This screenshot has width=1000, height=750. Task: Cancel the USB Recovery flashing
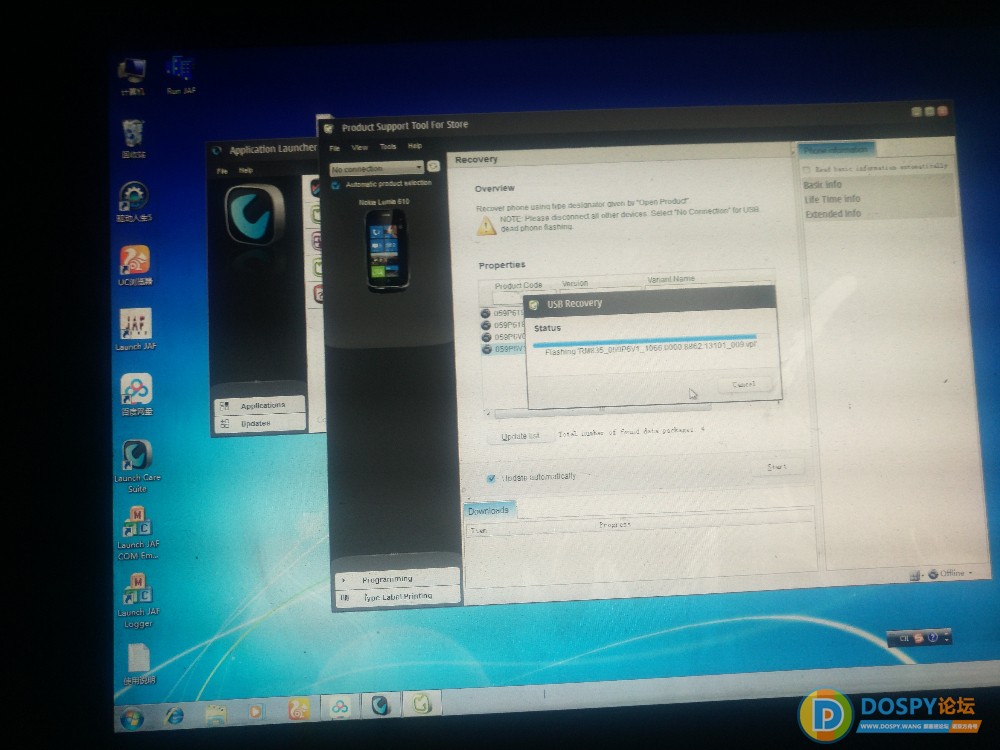[744, 385]
